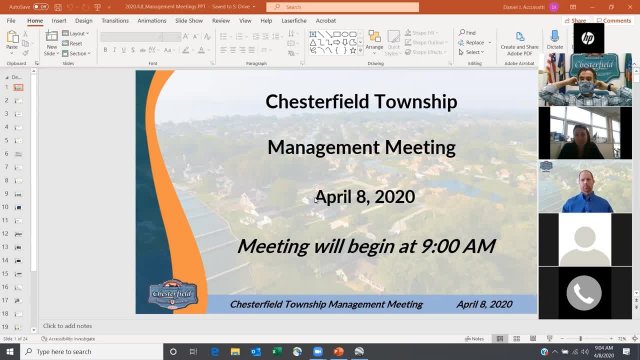
Task: Toggle Strikethrough formatting
Action: coord(142,50)
